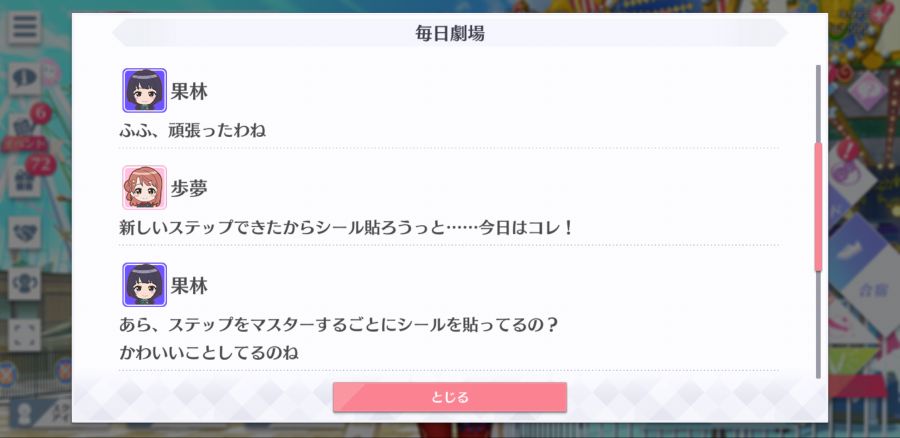Click Karin's avatar in the last message
This screenshot has height=438, width=900.
point(145,285)
